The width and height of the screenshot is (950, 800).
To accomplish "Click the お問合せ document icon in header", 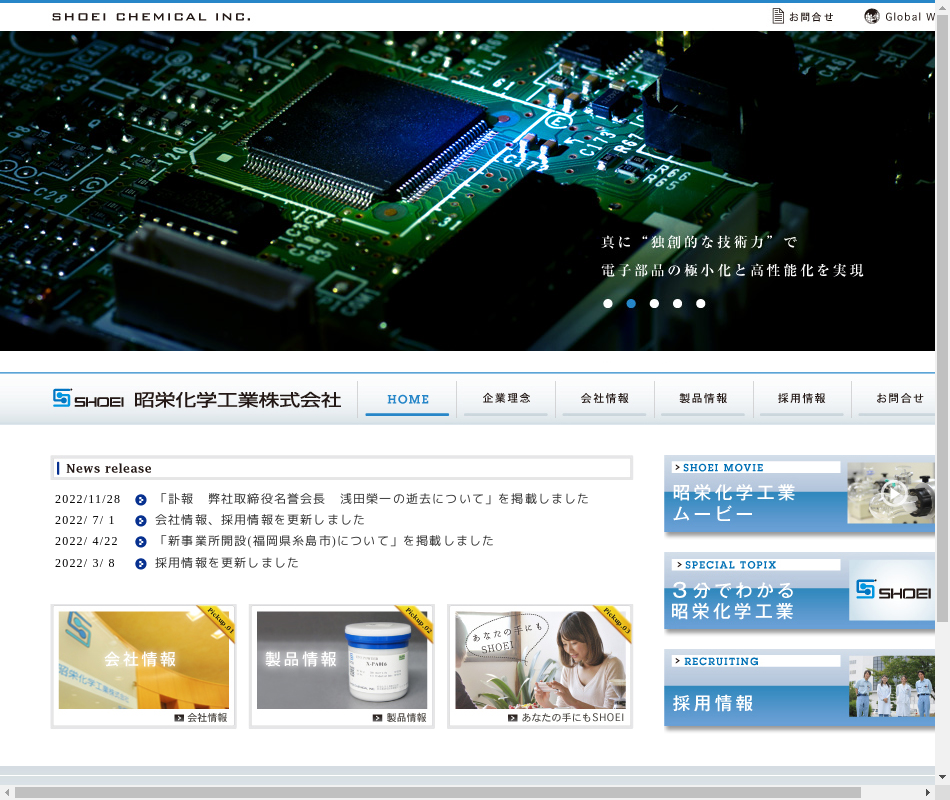I will tap(778, 16).
